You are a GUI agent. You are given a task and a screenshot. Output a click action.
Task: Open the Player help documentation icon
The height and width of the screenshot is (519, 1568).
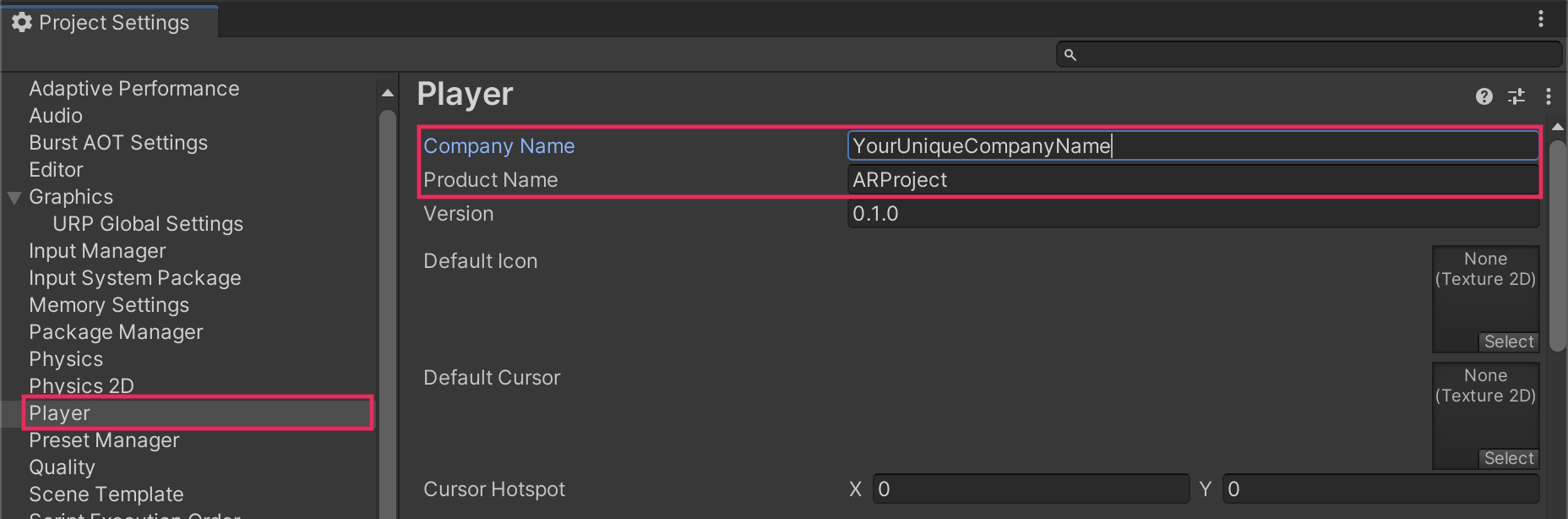point(1484,96)
